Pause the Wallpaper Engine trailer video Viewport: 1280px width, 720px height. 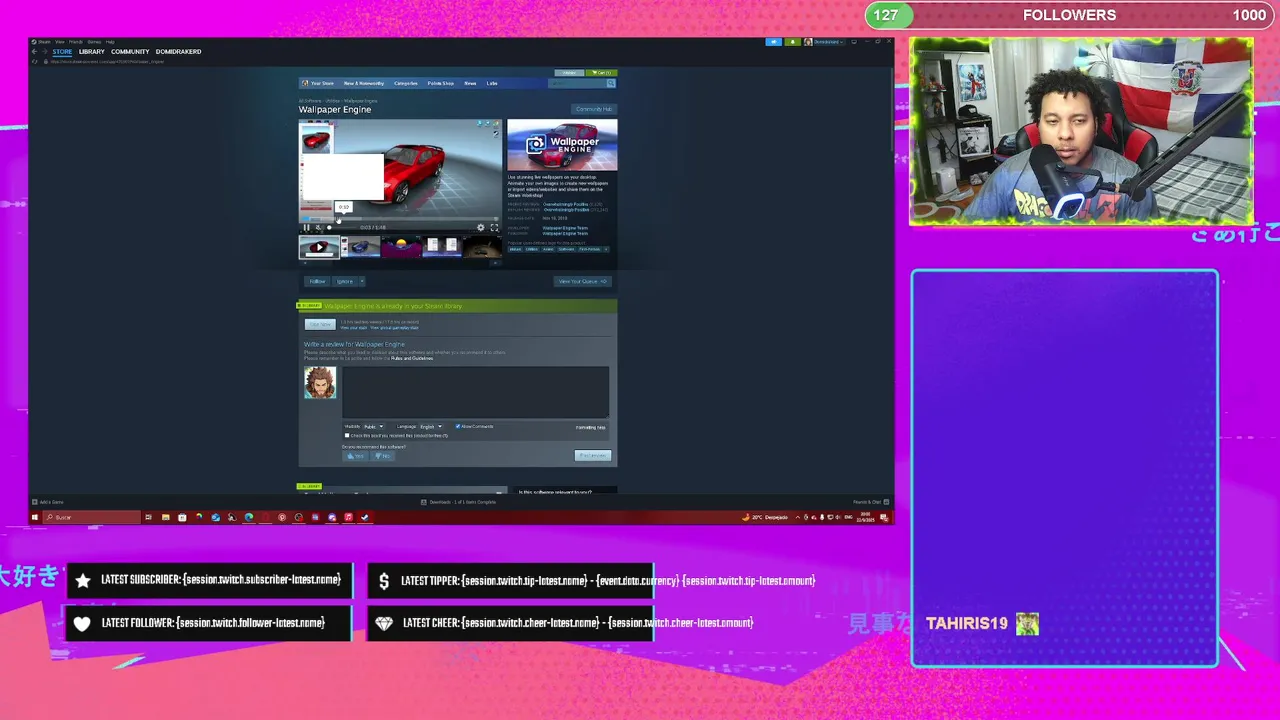[x=307, y=227]
